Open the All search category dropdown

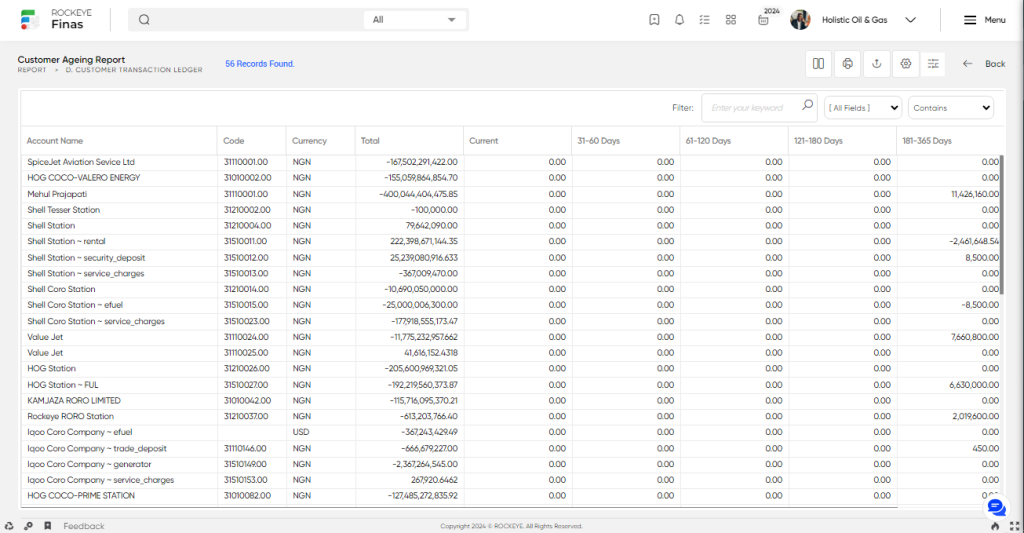[x=414, y=20]
